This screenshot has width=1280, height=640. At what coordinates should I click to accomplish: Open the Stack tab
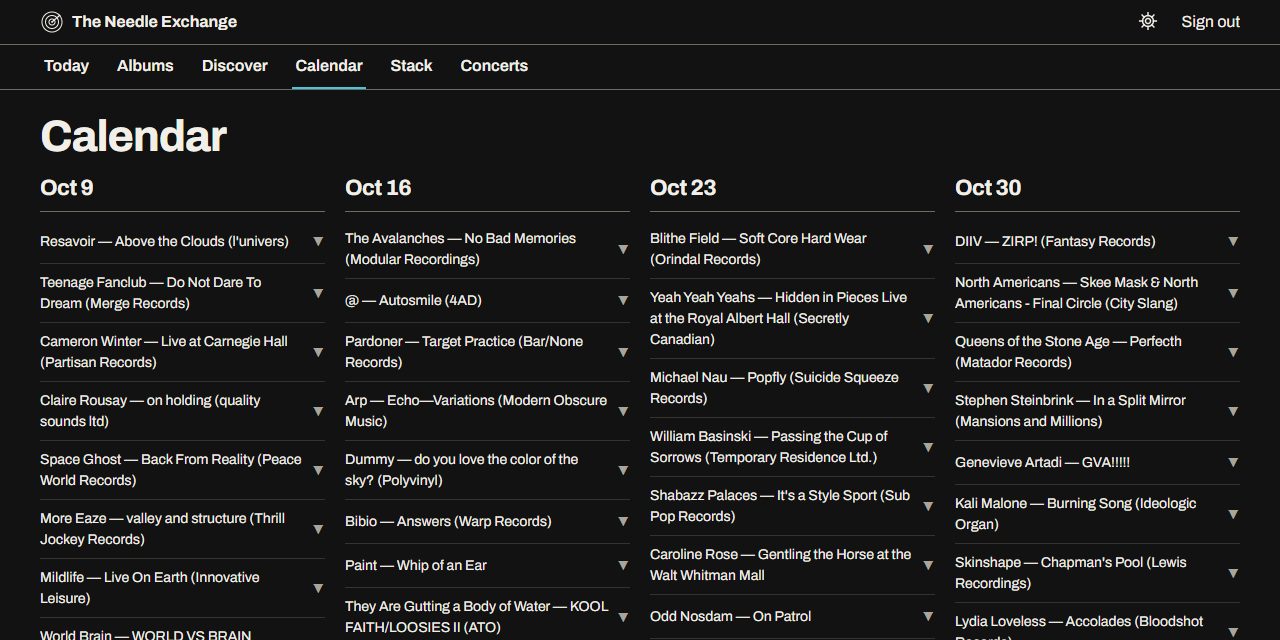[411, 66]
